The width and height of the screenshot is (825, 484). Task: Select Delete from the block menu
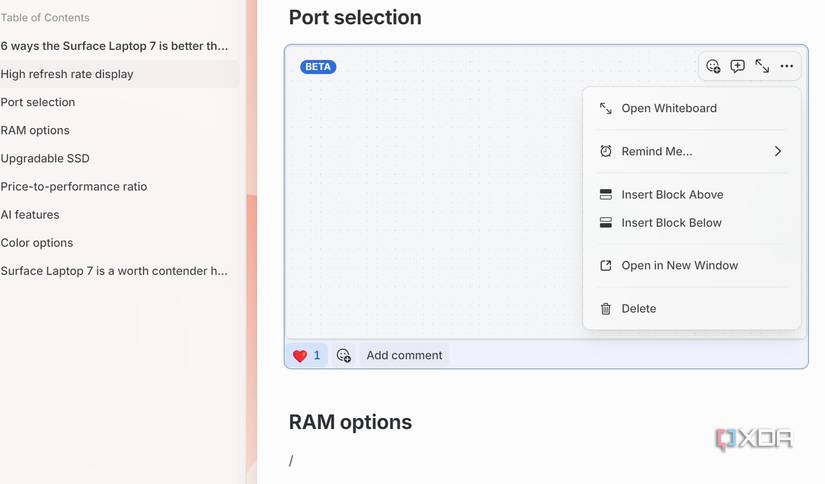click(x=692, y=309)
